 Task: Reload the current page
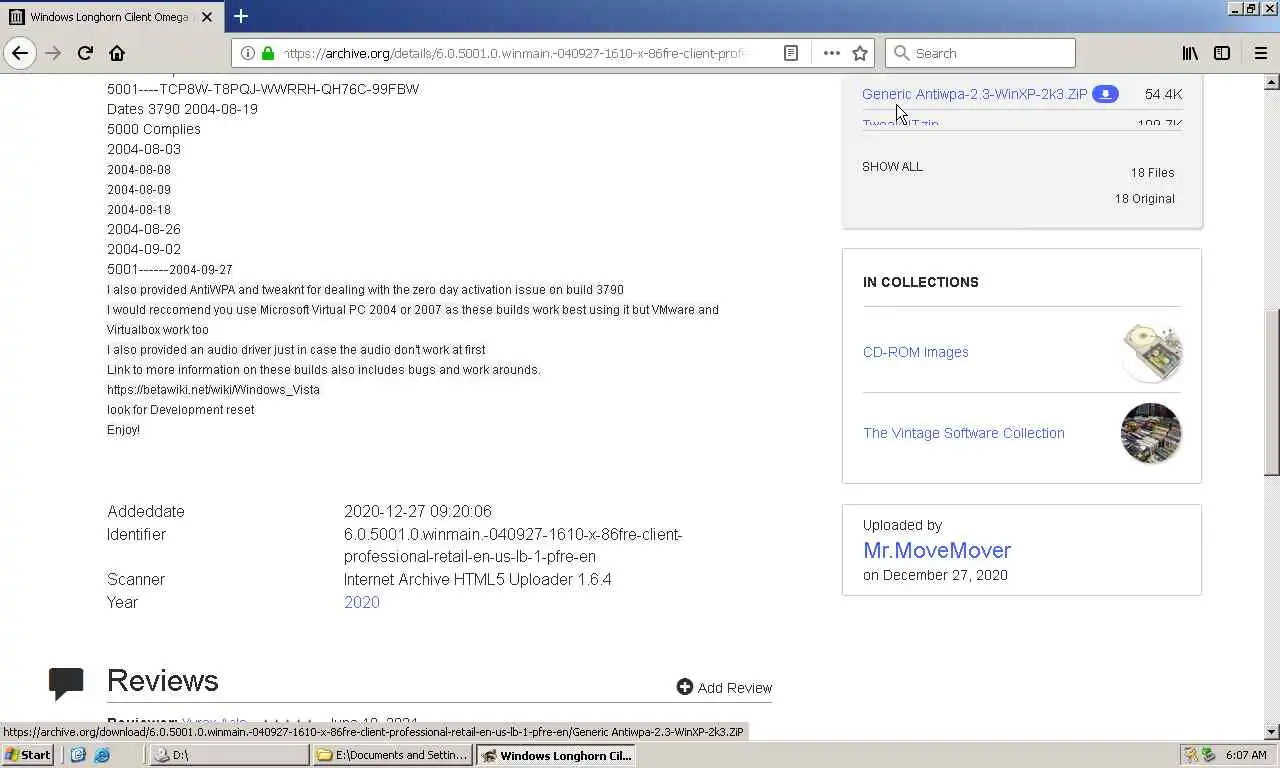click(85, 53)
